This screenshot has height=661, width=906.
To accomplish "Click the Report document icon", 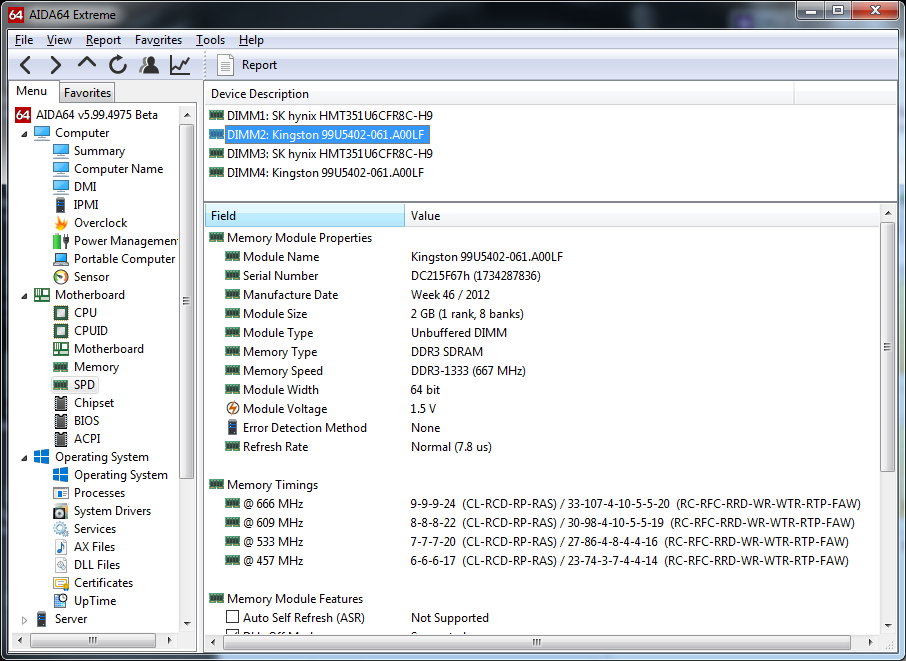I will [225, 65].
